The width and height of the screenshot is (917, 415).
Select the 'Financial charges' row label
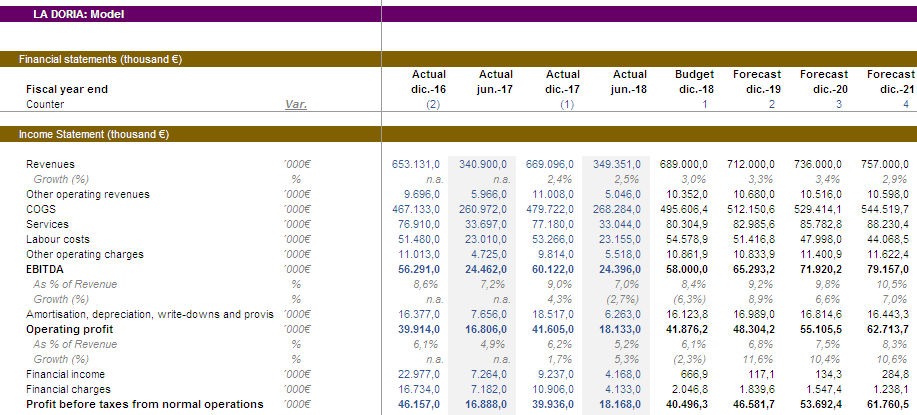[x=68, y=389]
